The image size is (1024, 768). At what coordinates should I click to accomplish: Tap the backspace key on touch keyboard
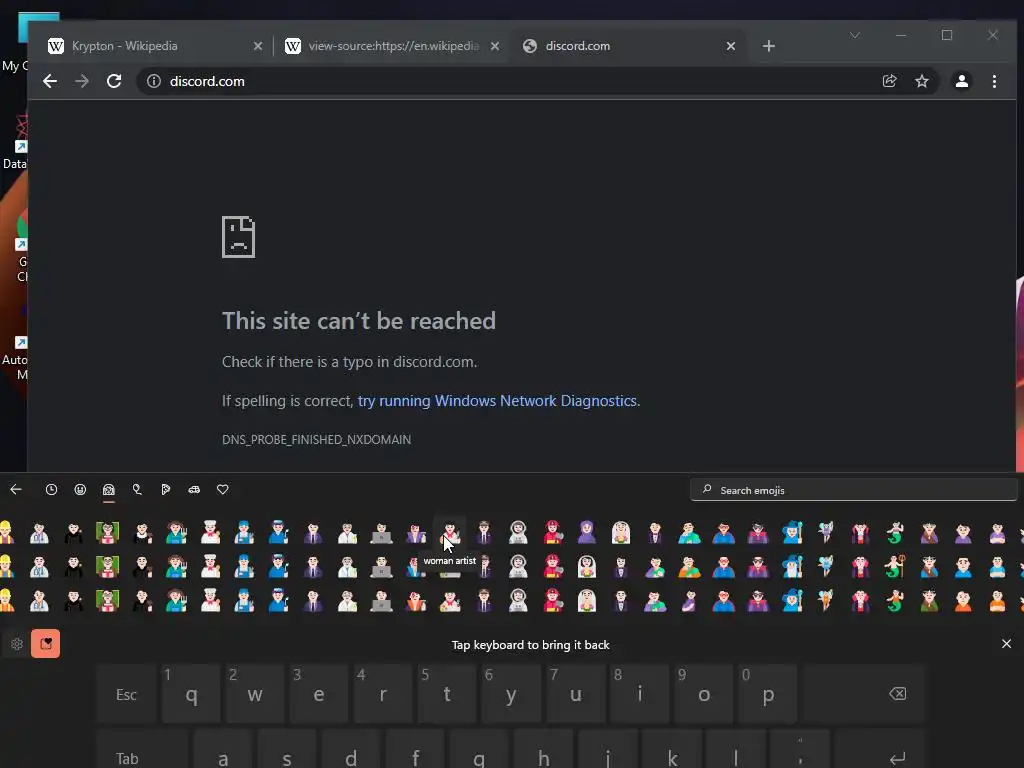(865, 694)
